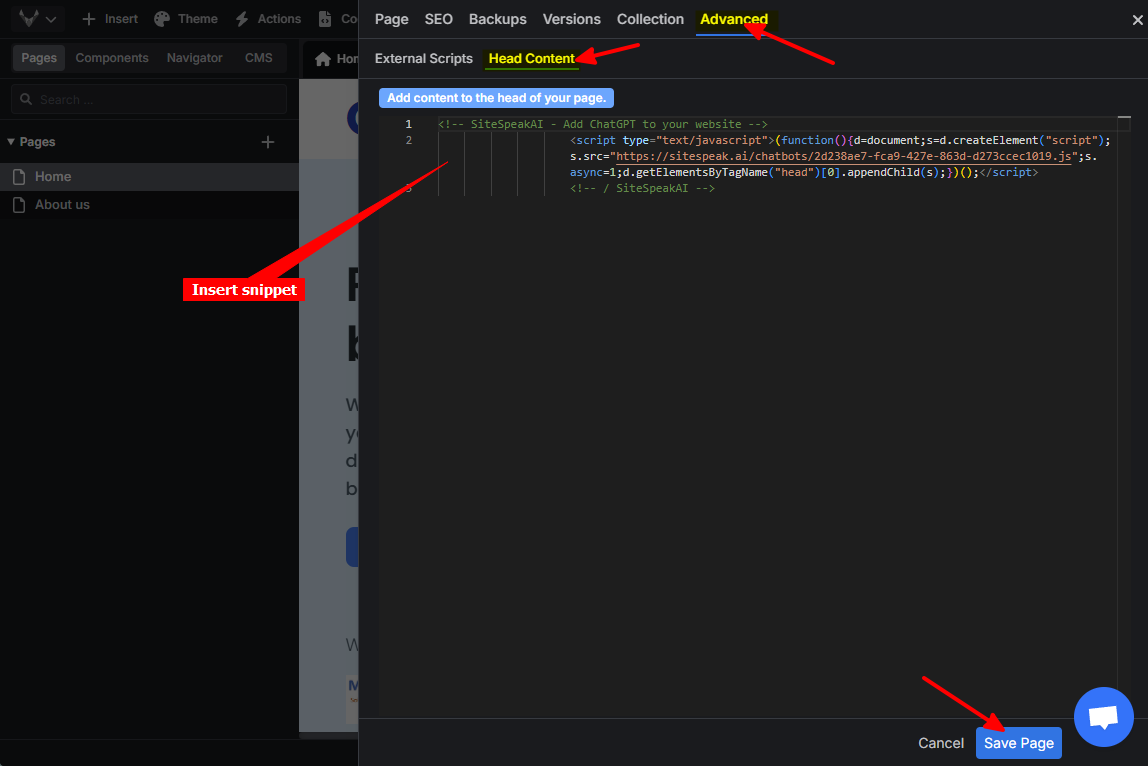This screenshot has height=766, width=1148.
Task: Collapse the Pages tree section
Action: pos(11,142)
